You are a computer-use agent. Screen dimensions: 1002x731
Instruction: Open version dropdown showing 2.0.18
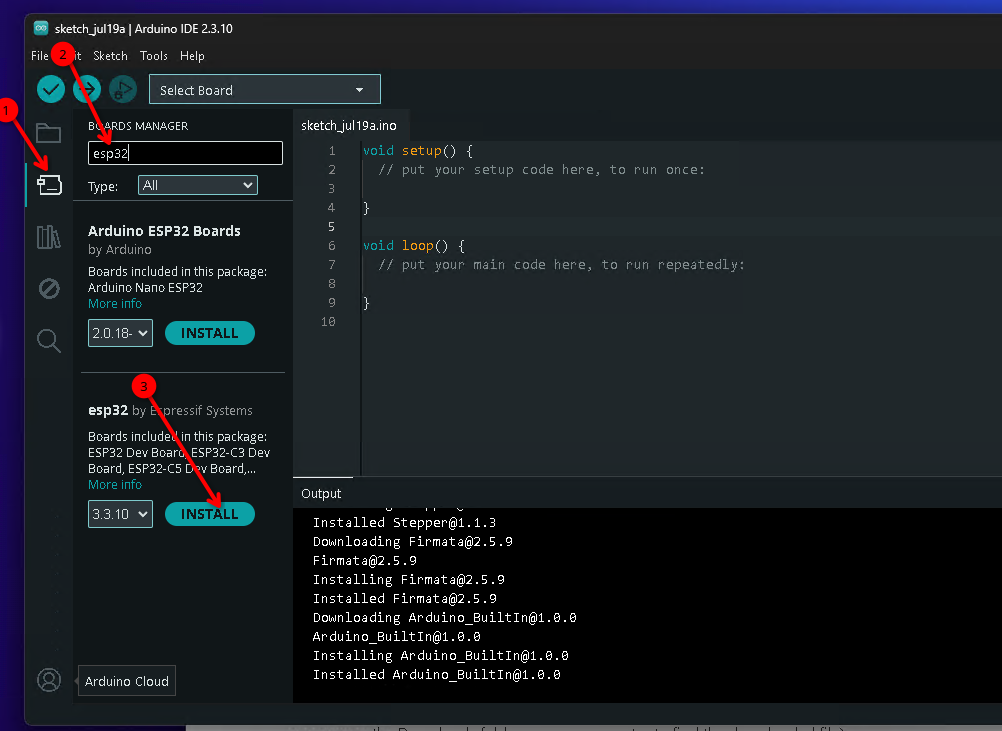[120, 333]
